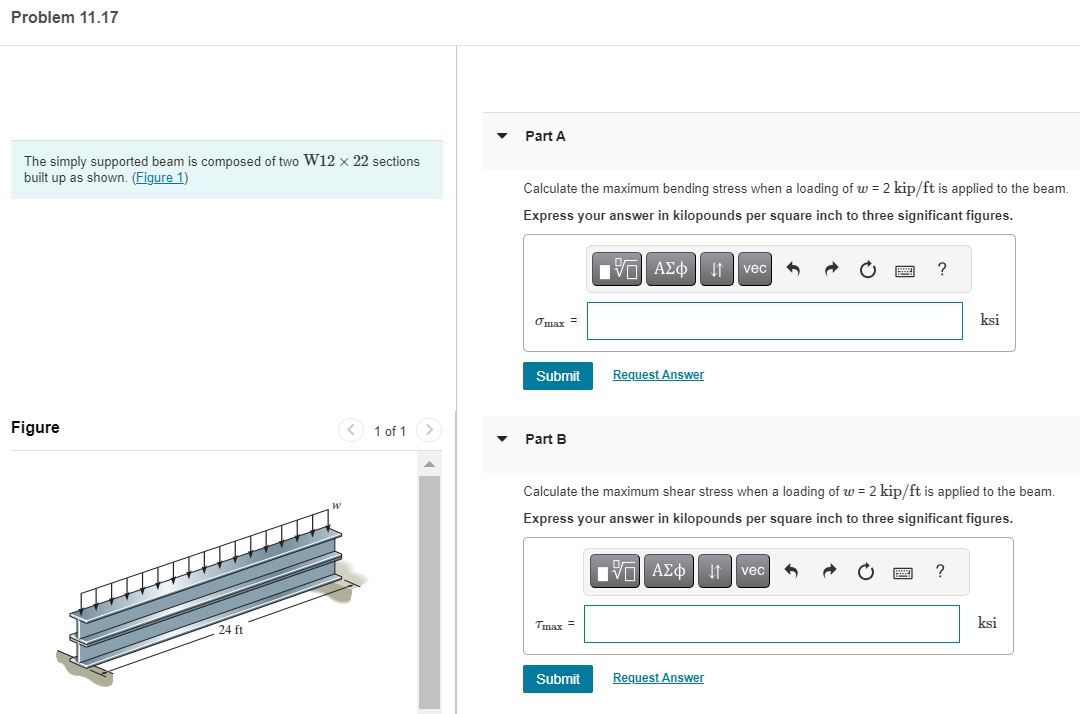Show keyboard shortcuts in Part B
Image resolution: width=1080 pixels, height=714 pixels.
point(903,573)
